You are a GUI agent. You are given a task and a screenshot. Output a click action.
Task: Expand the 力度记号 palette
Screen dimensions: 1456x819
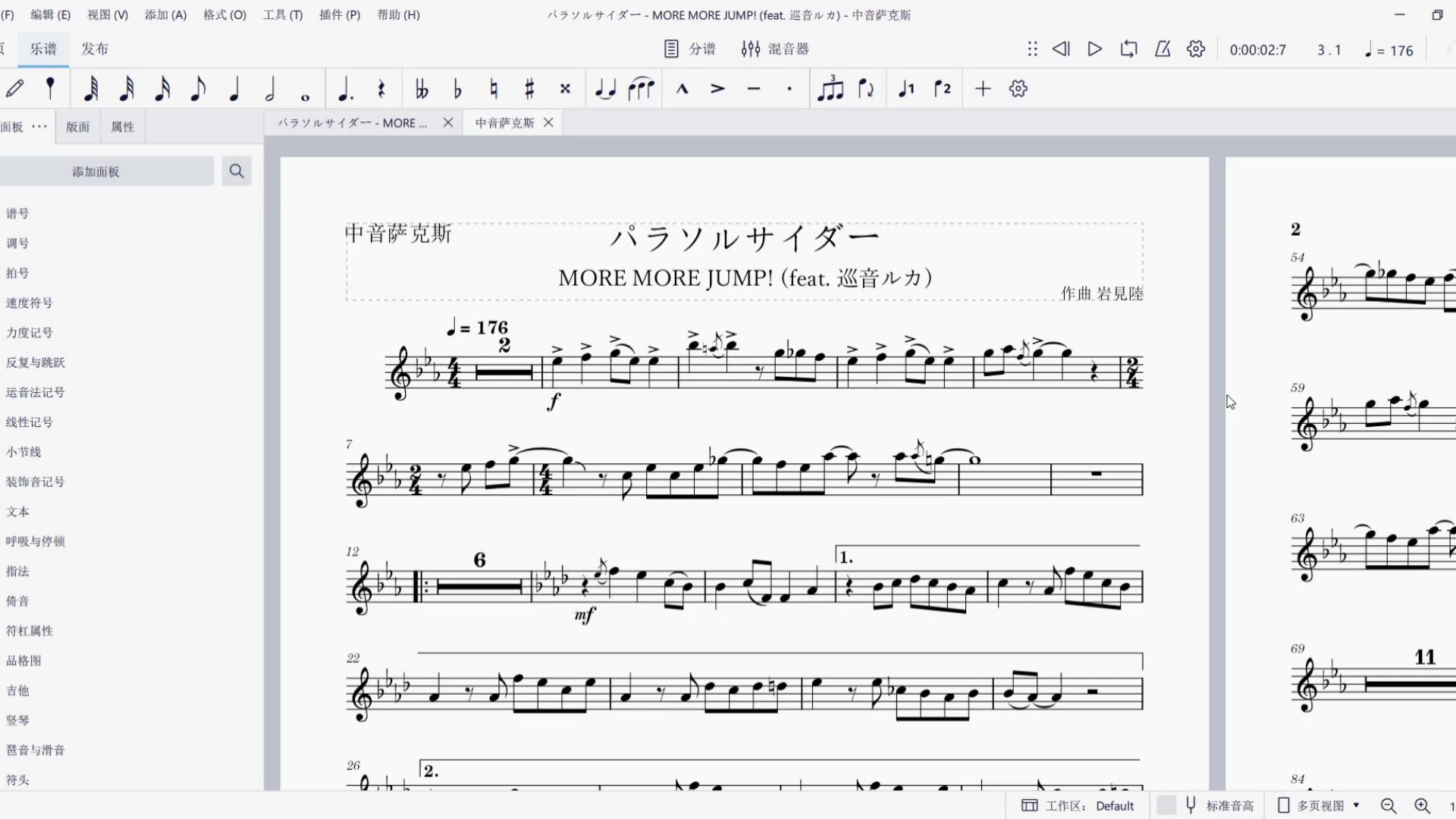tap(30, 333)
